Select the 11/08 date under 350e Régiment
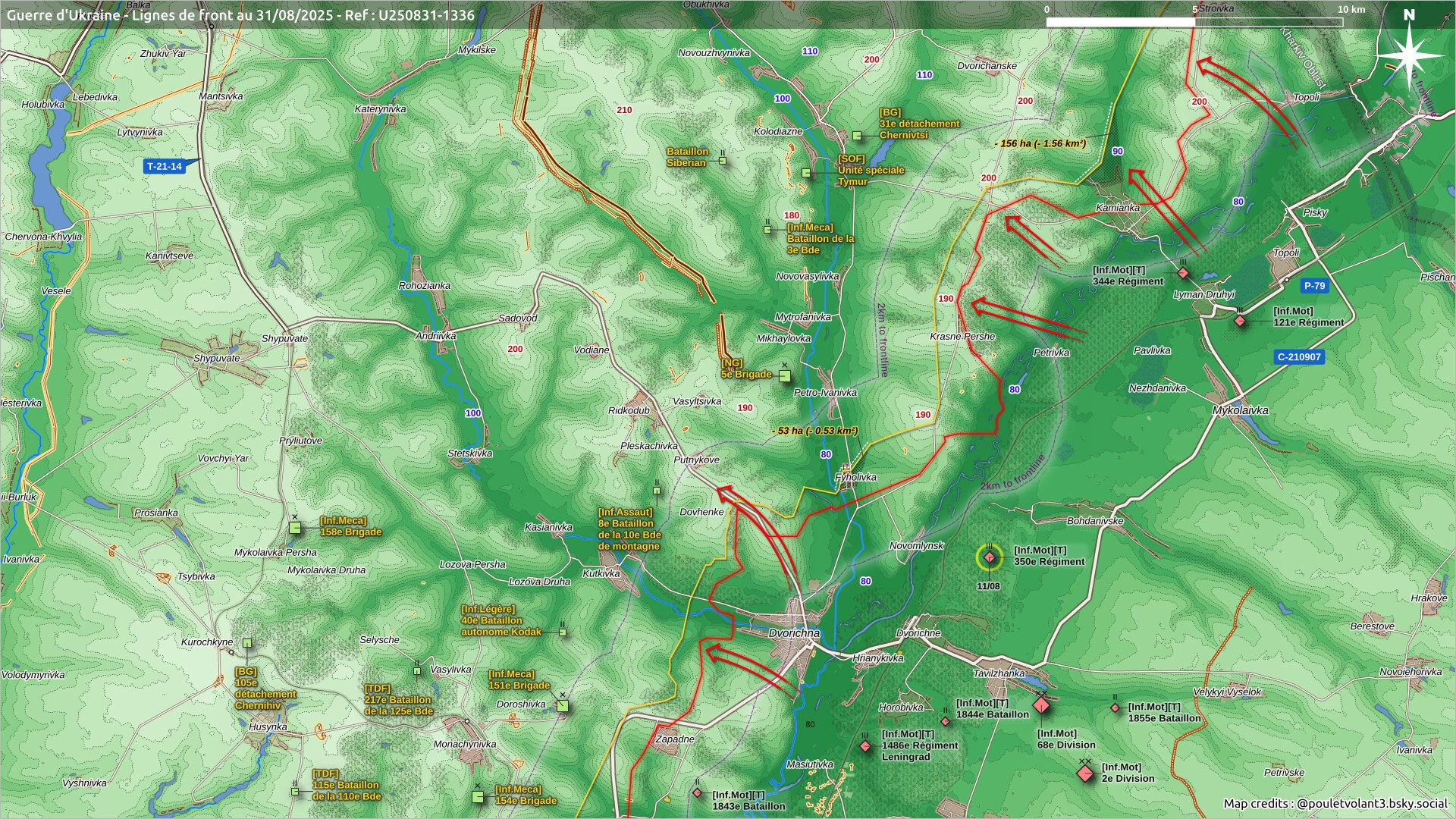 [x=988, y=586]
